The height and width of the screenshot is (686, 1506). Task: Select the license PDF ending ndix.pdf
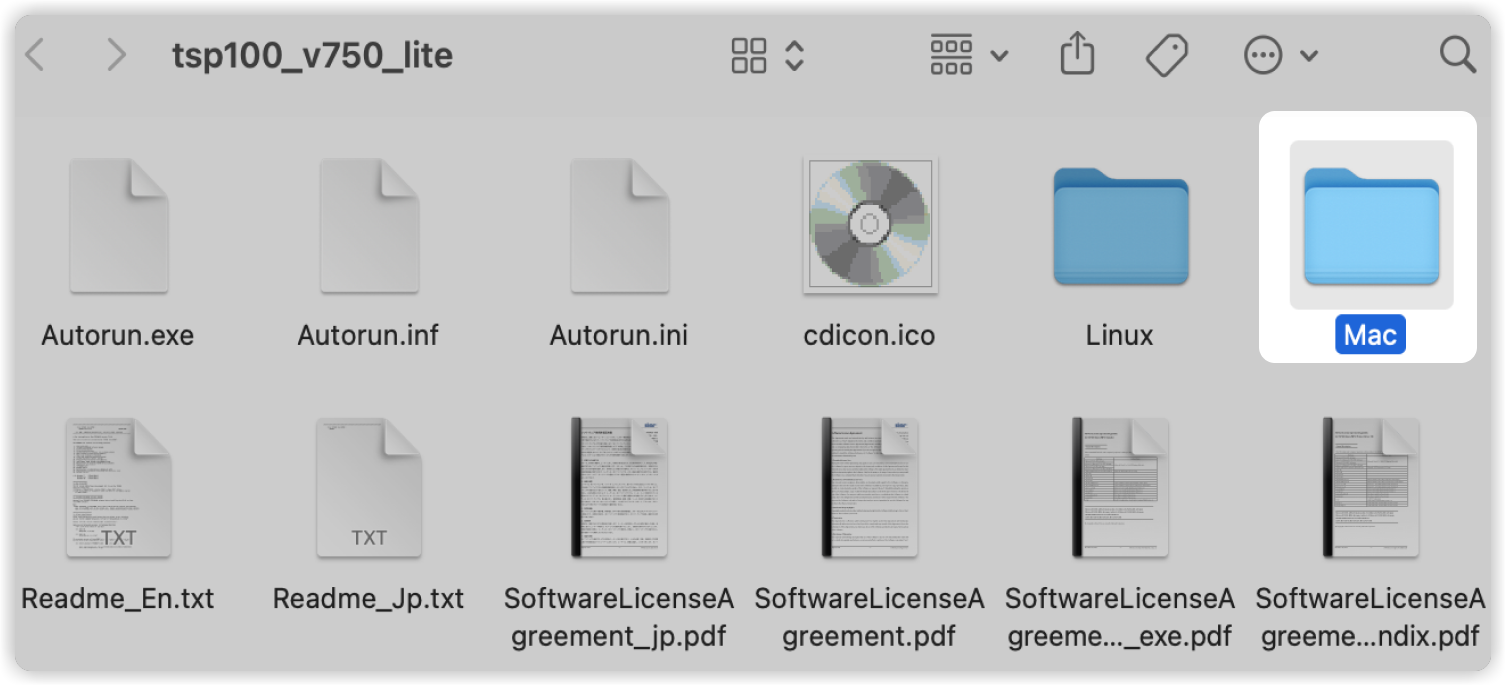point(1371,487)
